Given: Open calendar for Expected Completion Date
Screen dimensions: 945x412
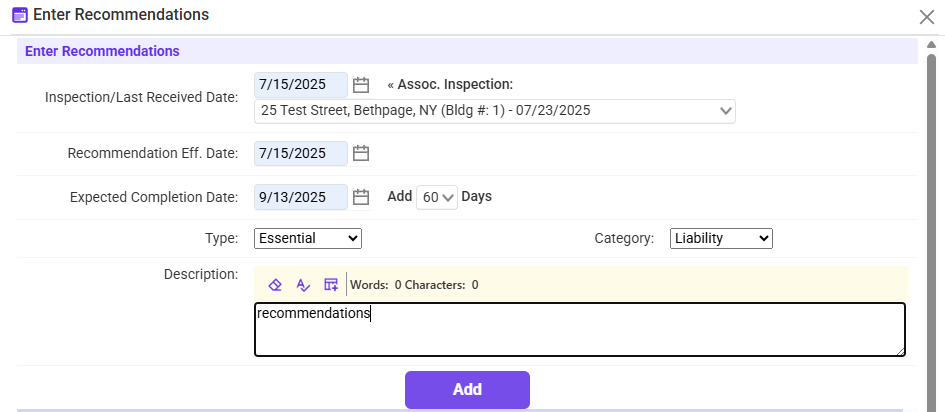Looking at the screenshot, I should point(361,197).
